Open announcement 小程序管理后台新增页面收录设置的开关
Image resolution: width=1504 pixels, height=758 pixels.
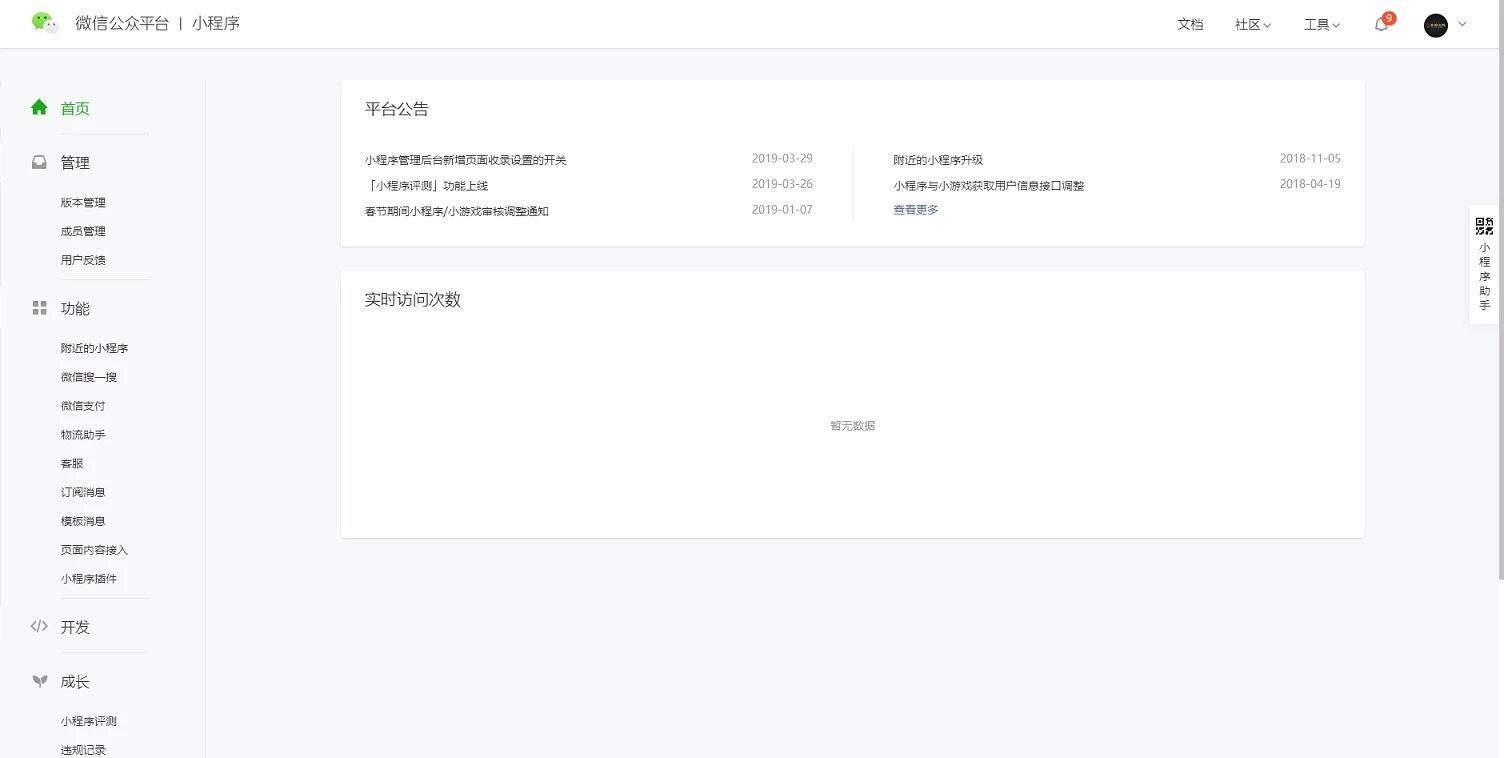click(466, 160)
